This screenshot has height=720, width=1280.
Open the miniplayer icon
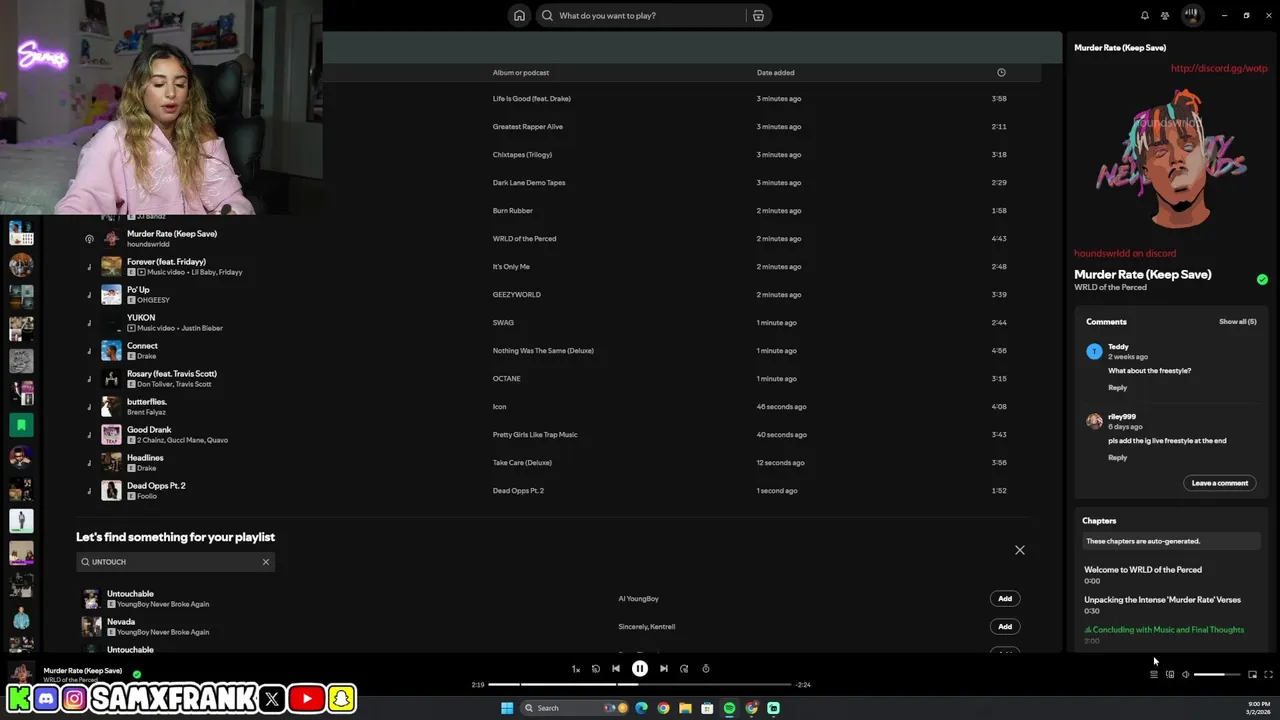pyautogui.click(x=1252, y=674)
